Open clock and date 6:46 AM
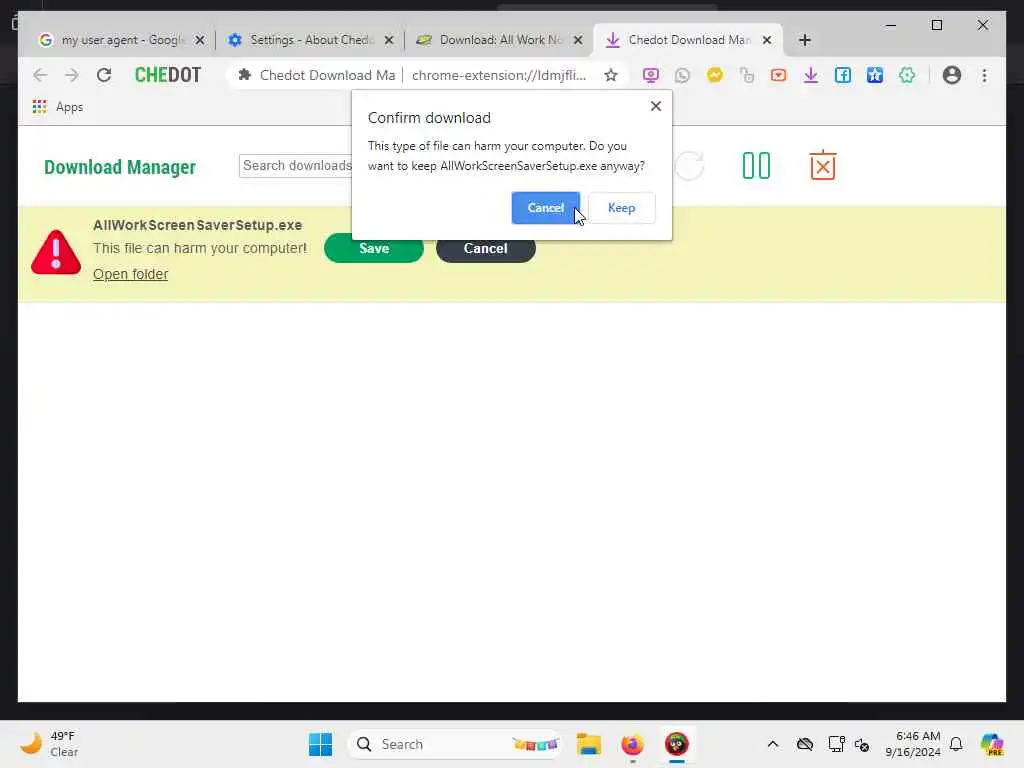 (x=913, y=744)
